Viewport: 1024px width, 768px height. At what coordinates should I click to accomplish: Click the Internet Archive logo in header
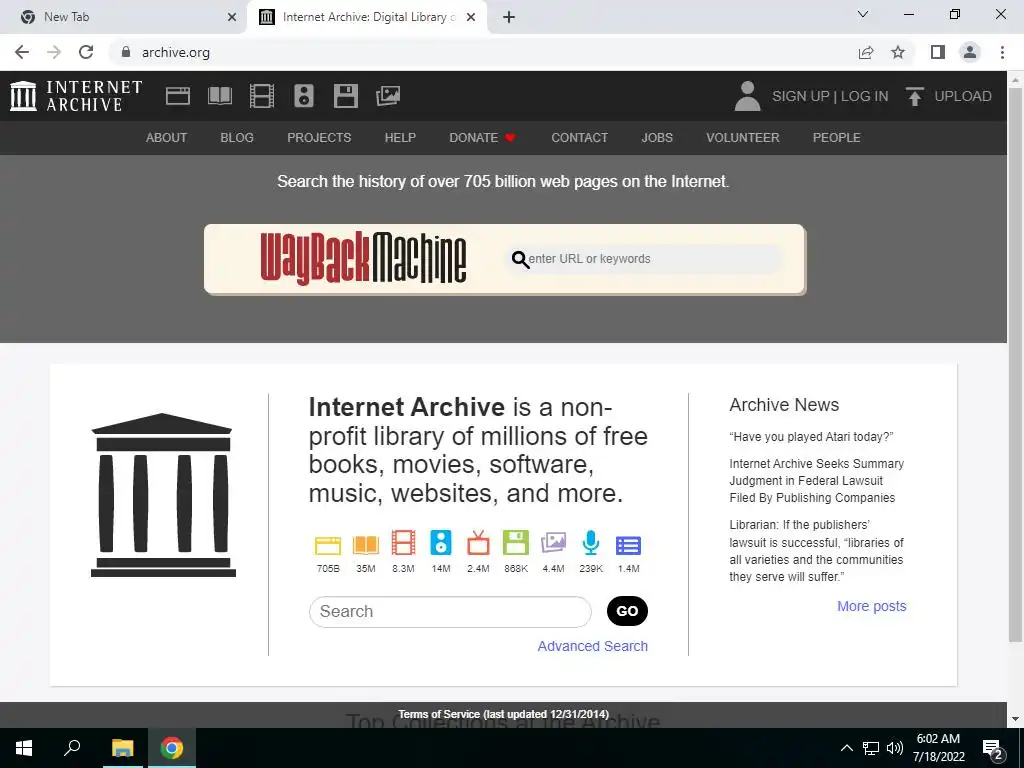click(76, 96)
